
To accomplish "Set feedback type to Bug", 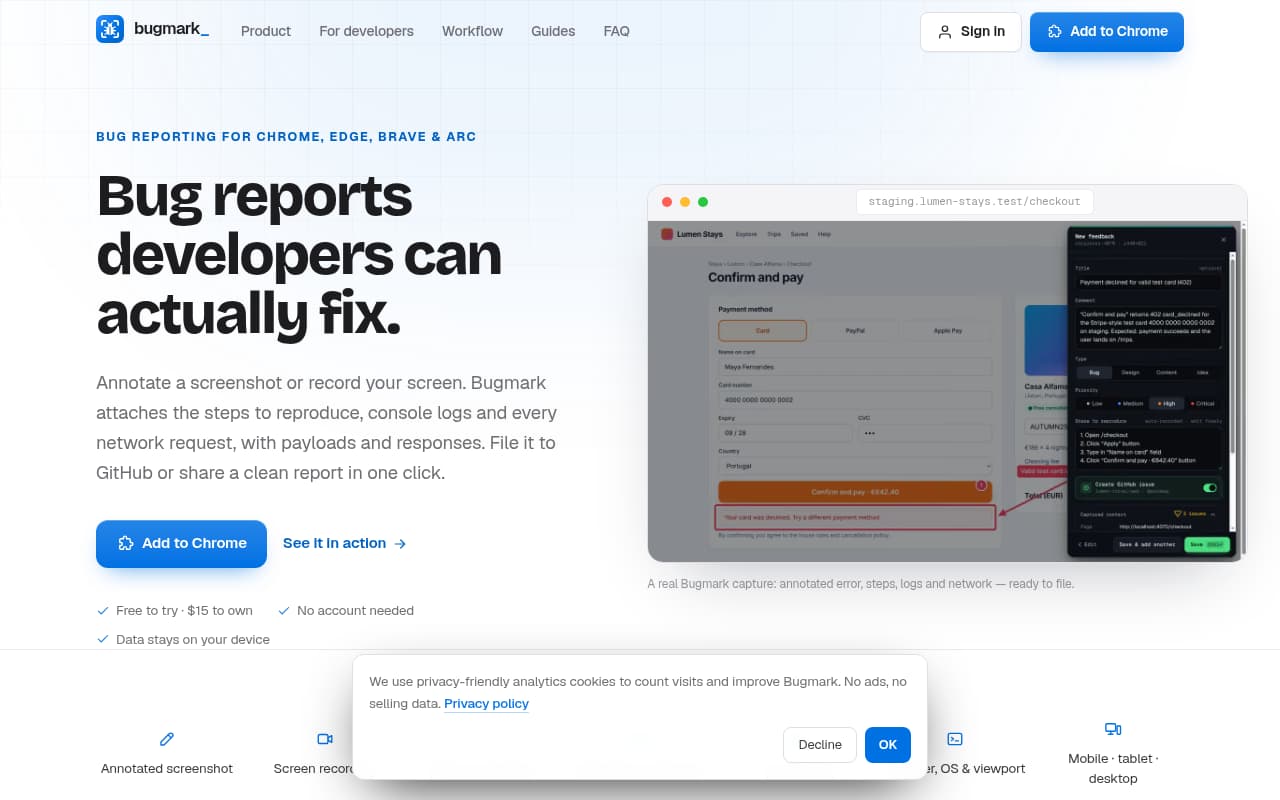I will pyautogui.click(x=1094, y=372).
